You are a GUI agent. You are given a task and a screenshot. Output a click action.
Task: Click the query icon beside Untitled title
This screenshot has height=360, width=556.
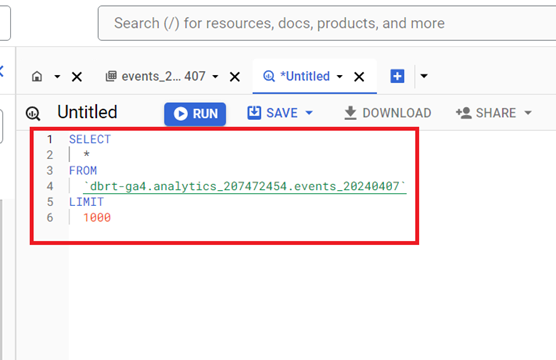point(33,113)
